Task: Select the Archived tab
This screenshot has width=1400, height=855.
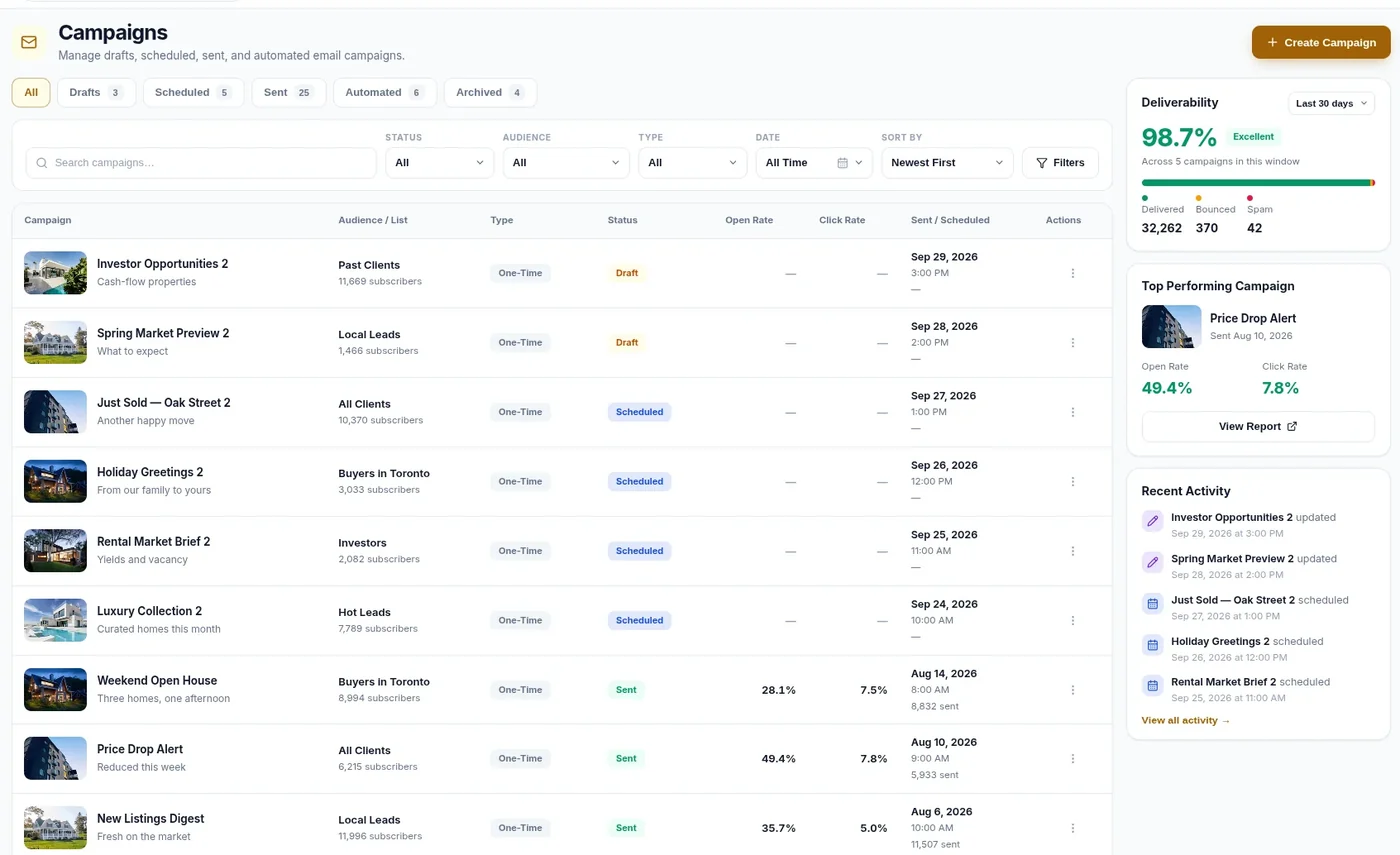Action: (x=490, y=93)
